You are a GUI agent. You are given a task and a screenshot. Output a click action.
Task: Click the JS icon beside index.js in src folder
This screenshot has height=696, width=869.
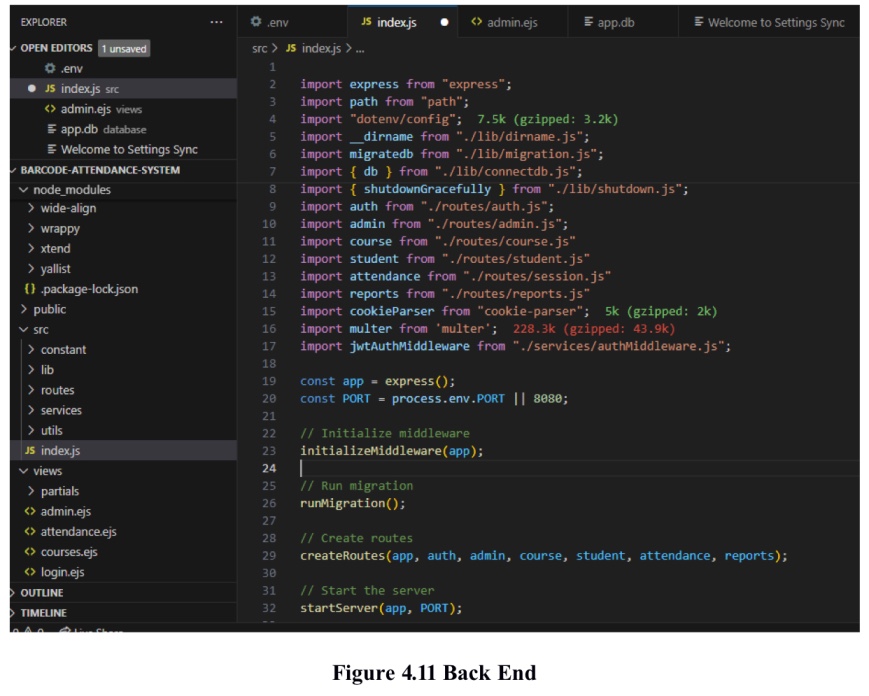(x=30, y=451)
